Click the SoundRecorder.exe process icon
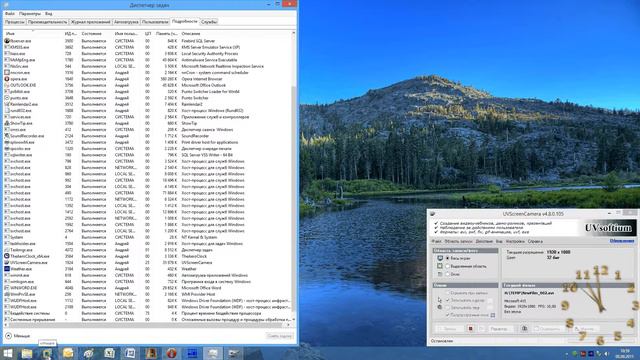This screenshot has width=640, height=360. pos(7,136)
